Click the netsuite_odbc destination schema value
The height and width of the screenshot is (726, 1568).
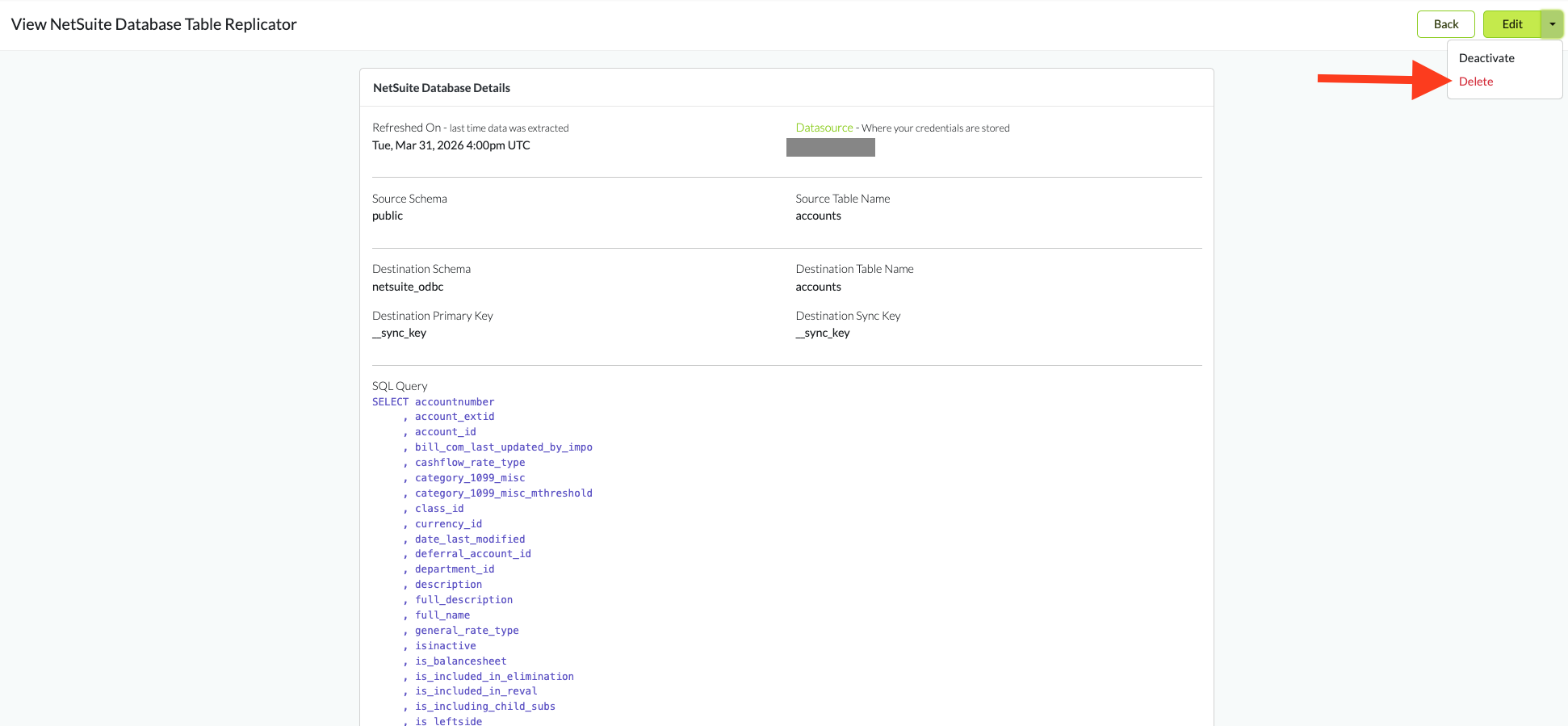408,287
